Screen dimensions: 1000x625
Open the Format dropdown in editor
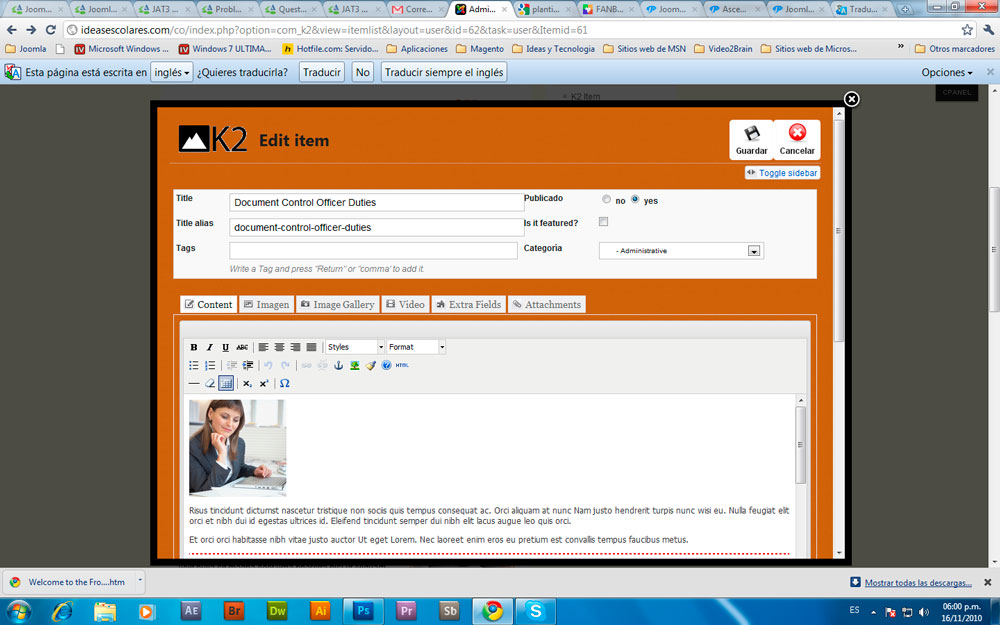[416, 347]
